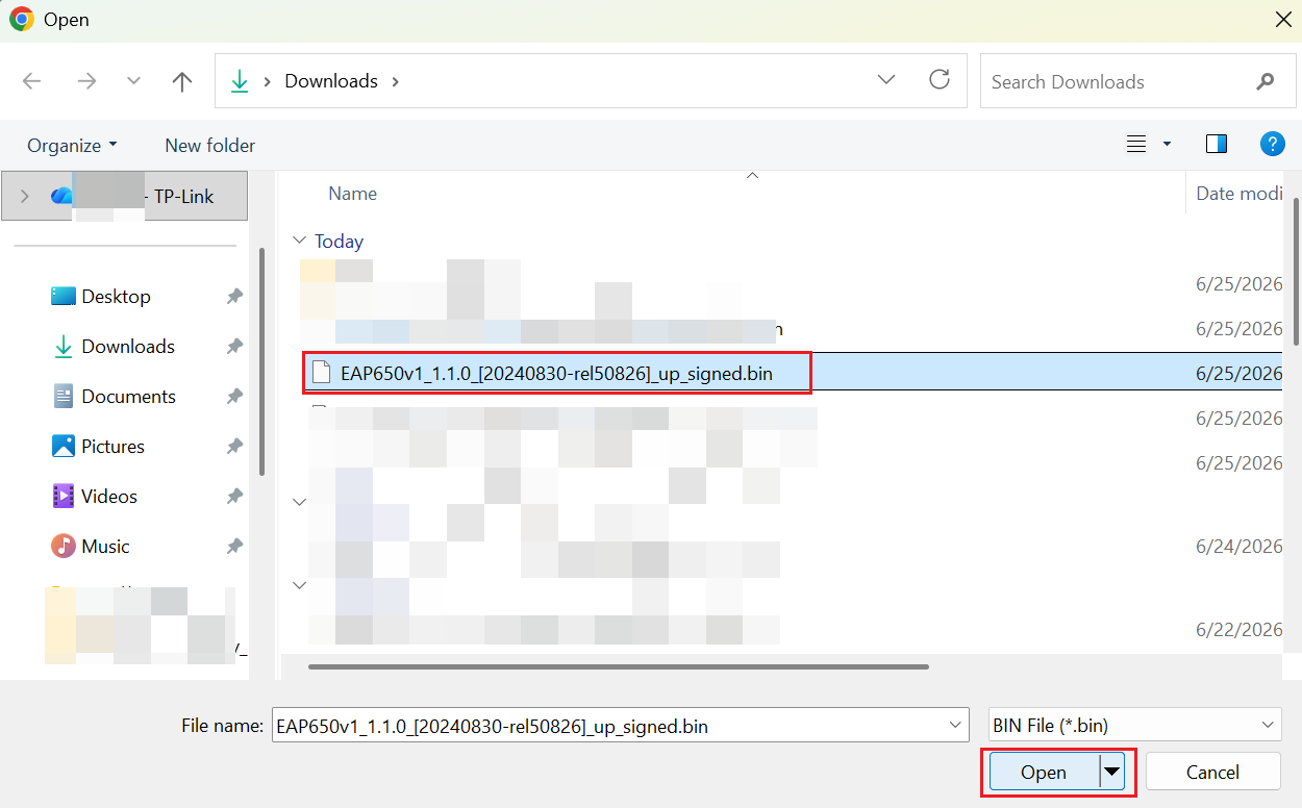
Task: Unpin Documents using its pin icon
Action: 234,396
